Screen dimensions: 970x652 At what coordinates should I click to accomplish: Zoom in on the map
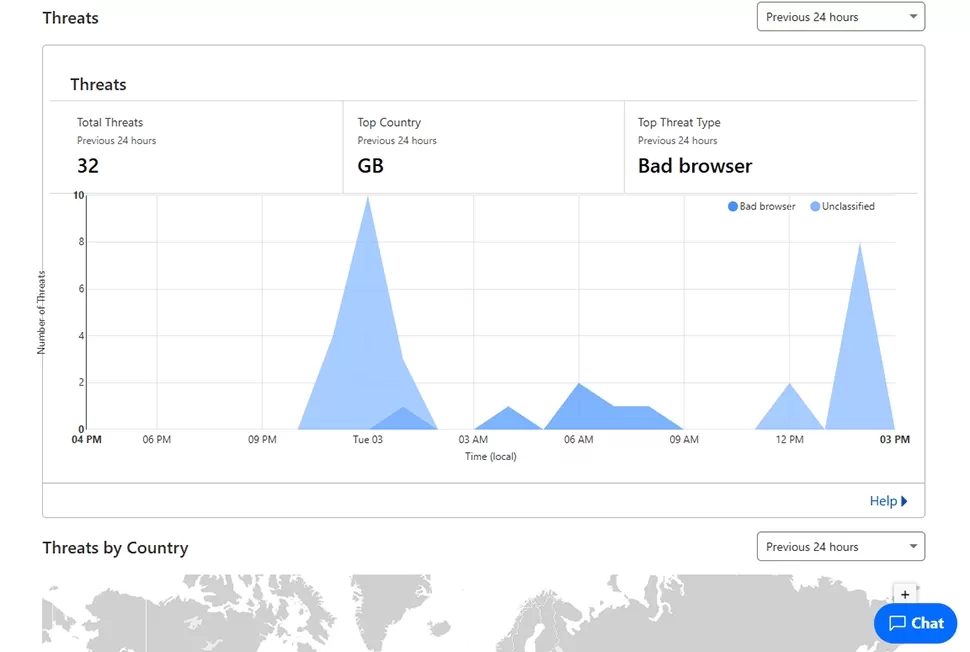tap(904, 594)
